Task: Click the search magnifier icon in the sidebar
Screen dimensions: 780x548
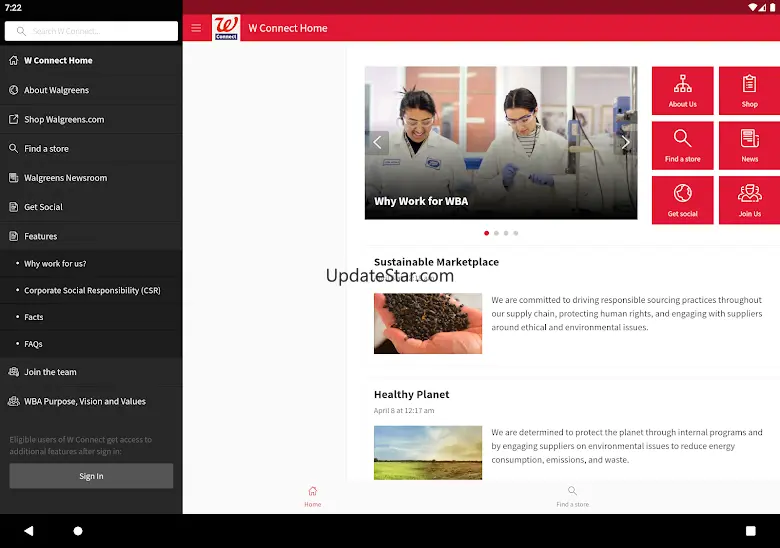Action: coord(21,31)
